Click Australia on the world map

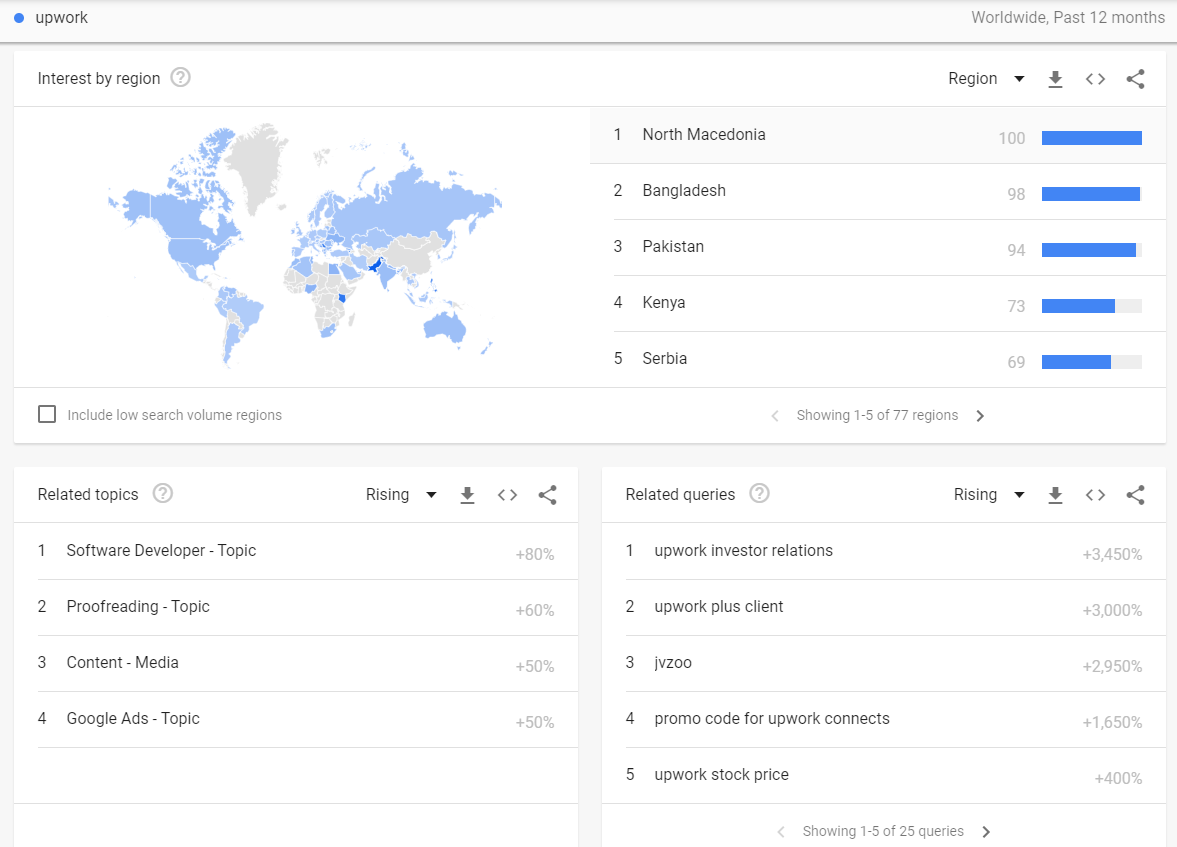pyautogui.click(x=444, y=327)
